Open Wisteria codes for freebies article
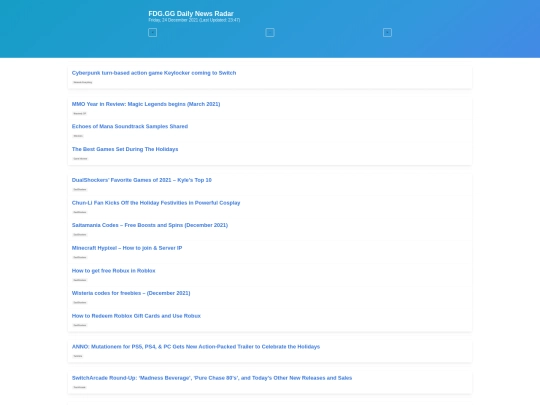 131,293
